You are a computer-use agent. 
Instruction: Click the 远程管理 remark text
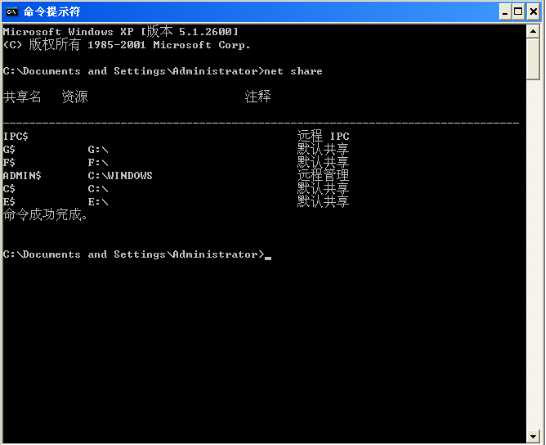click(x=323, y=175)
